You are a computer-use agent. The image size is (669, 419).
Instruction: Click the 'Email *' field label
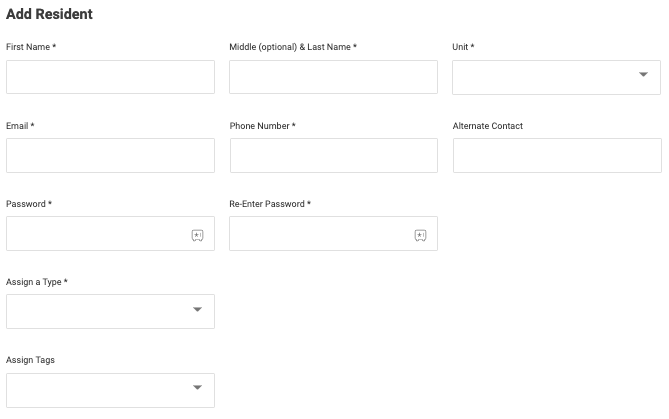tap(21, 126)
